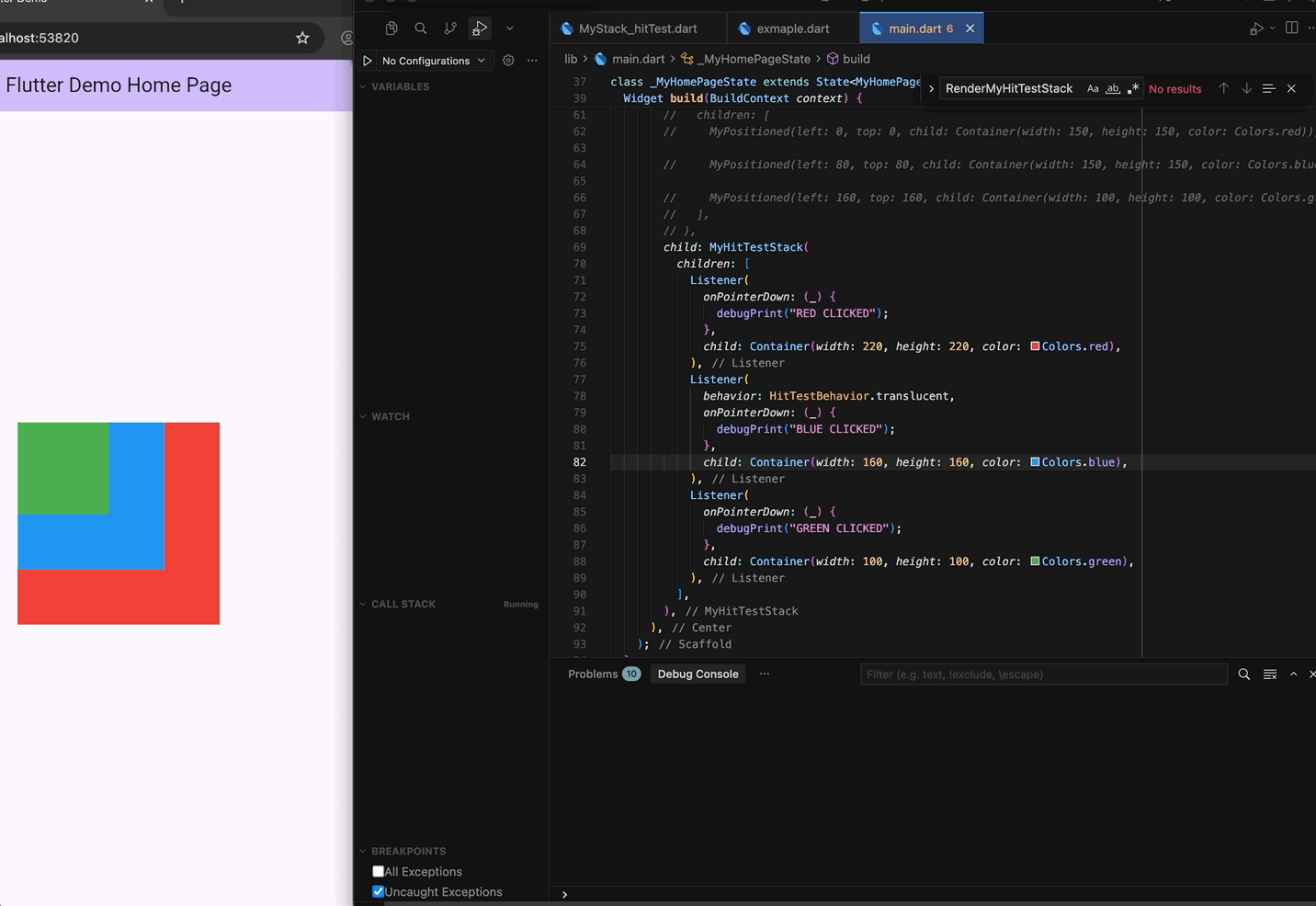Click the green square in Flutter app
This screenshot has height=906, width=1316.
click(x=63, y=468)
